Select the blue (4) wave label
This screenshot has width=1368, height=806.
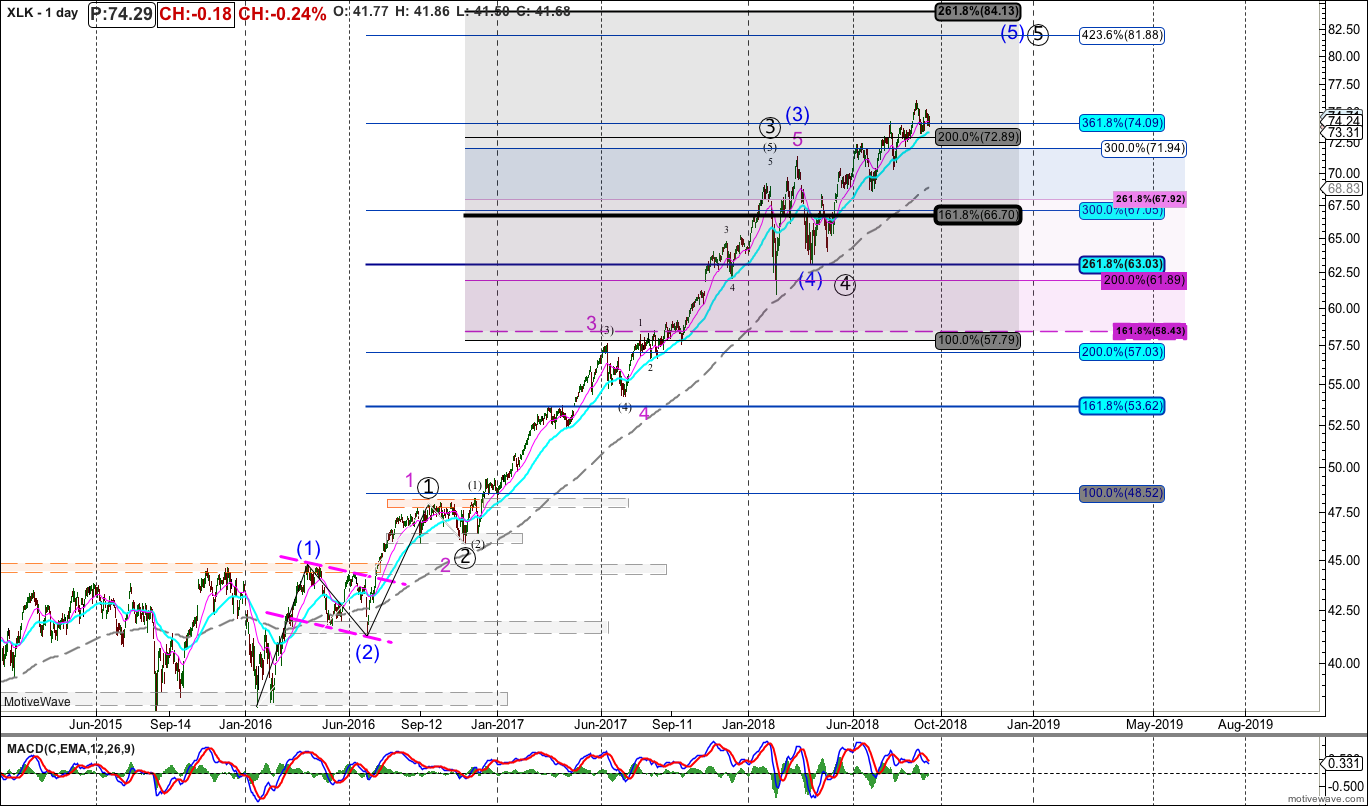810,280
